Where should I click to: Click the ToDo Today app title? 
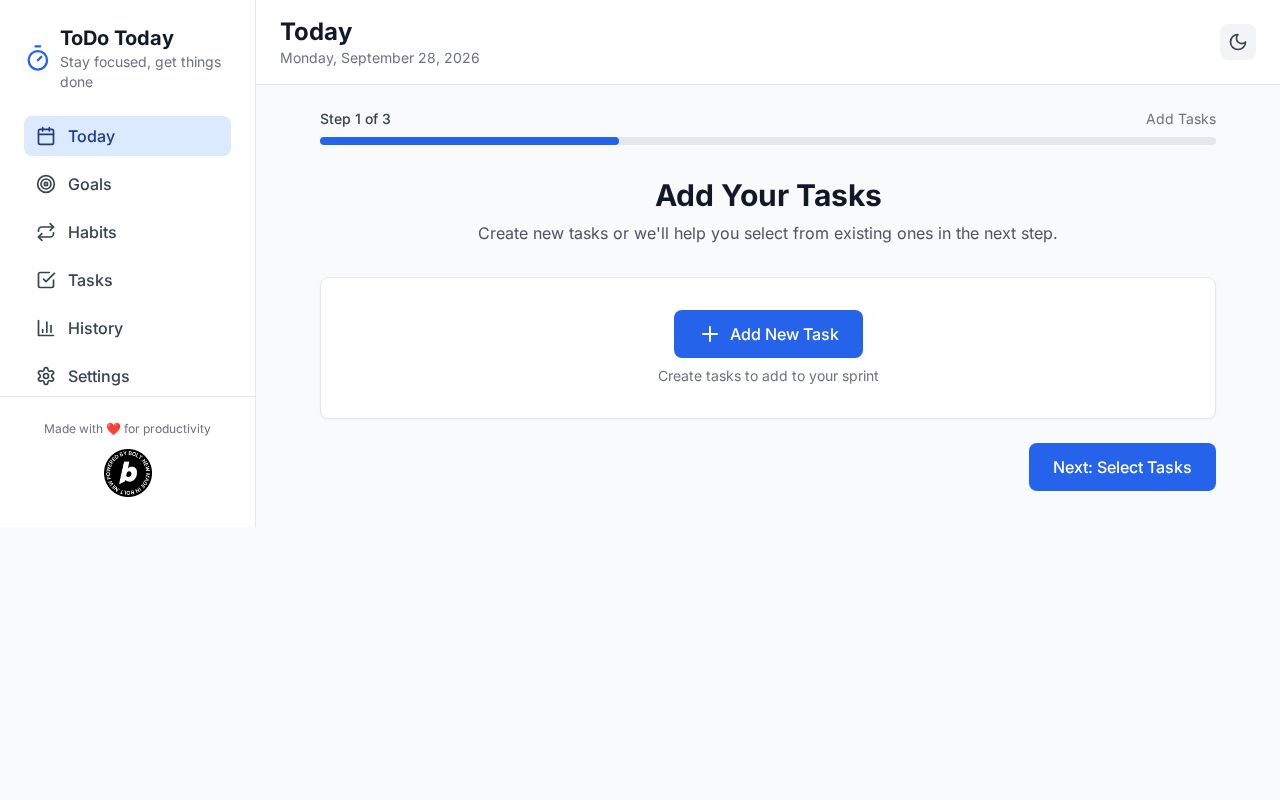tap(117, 38)
